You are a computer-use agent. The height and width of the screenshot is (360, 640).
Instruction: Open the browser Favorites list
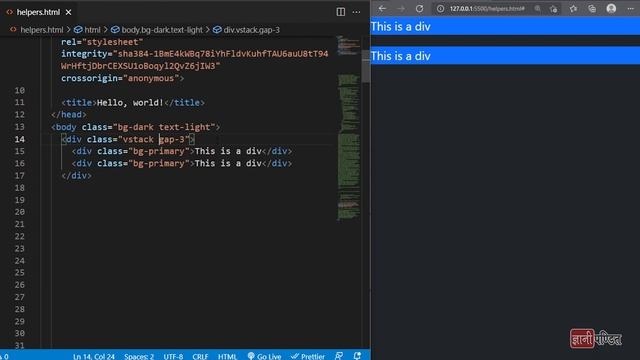pyautogui.click(x=573, y=9)
